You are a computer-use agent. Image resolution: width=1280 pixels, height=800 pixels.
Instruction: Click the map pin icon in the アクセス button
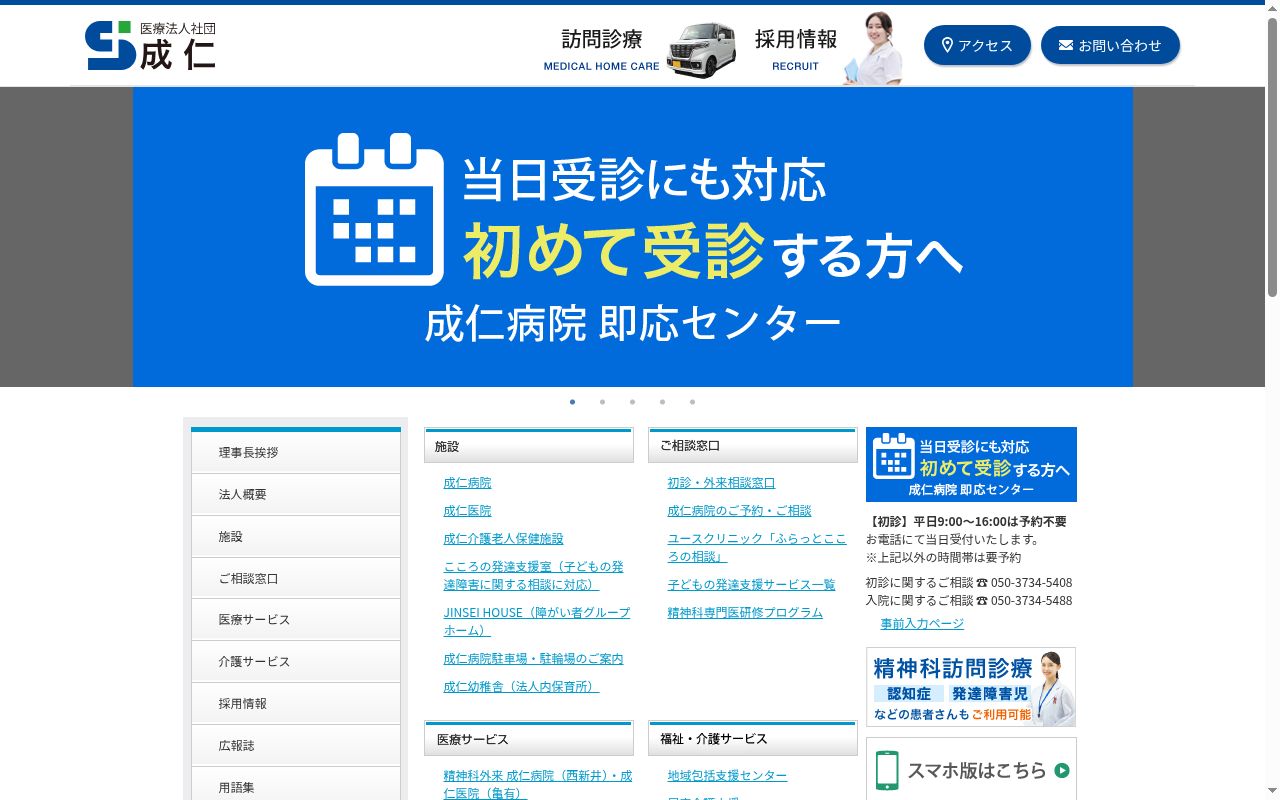tap(947, 45)
